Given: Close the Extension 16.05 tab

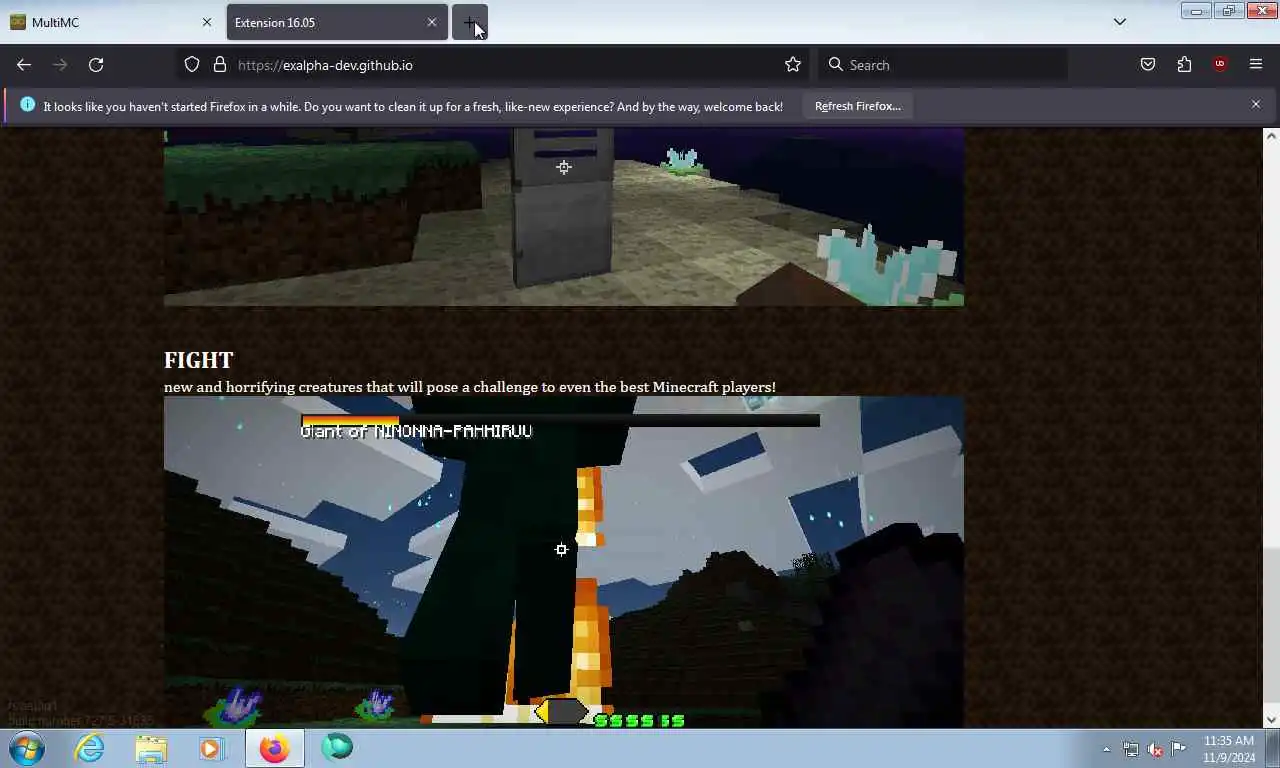Looking at the screenshot, I should click(432, 22).
